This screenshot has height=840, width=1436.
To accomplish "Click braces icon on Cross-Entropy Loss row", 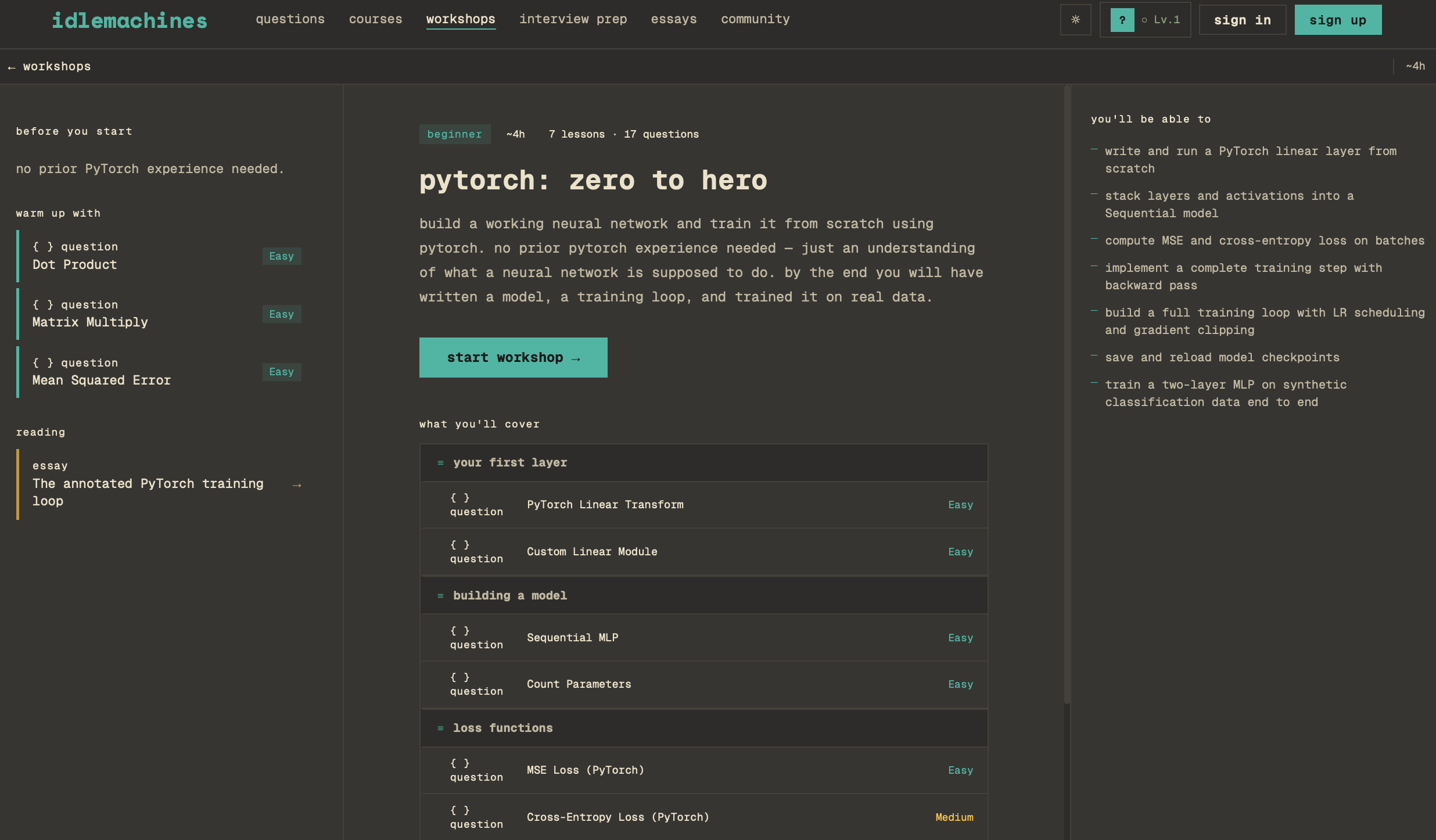I will [x=459, y=810].
